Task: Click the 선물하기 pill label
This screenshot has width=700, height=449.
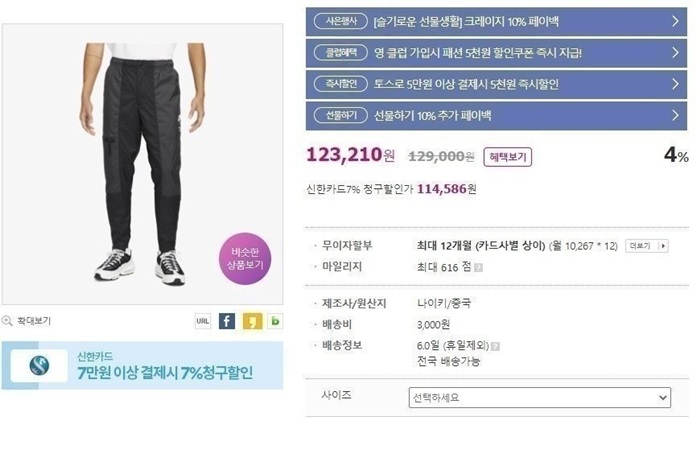Action: click(341, 116)
